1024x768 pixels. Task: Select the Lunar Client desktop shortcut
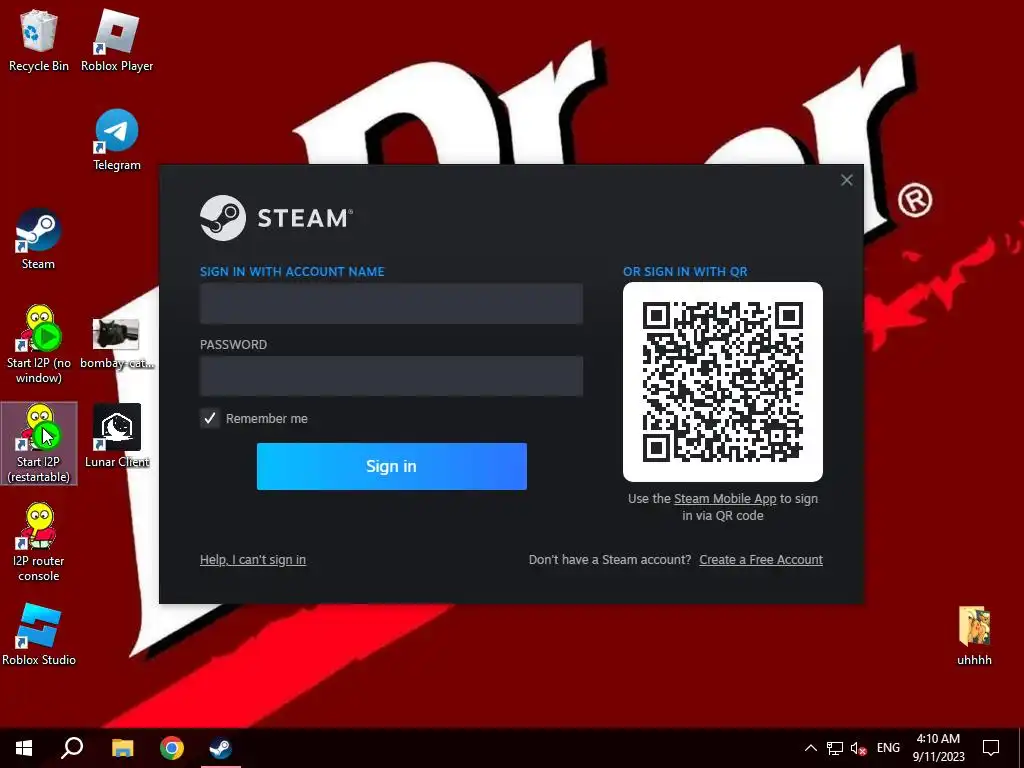click(x=117, y=436)
